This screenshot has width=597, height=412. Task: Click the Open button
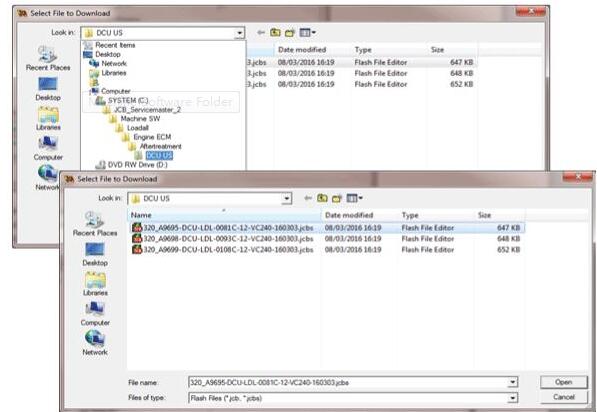(563, 382)
